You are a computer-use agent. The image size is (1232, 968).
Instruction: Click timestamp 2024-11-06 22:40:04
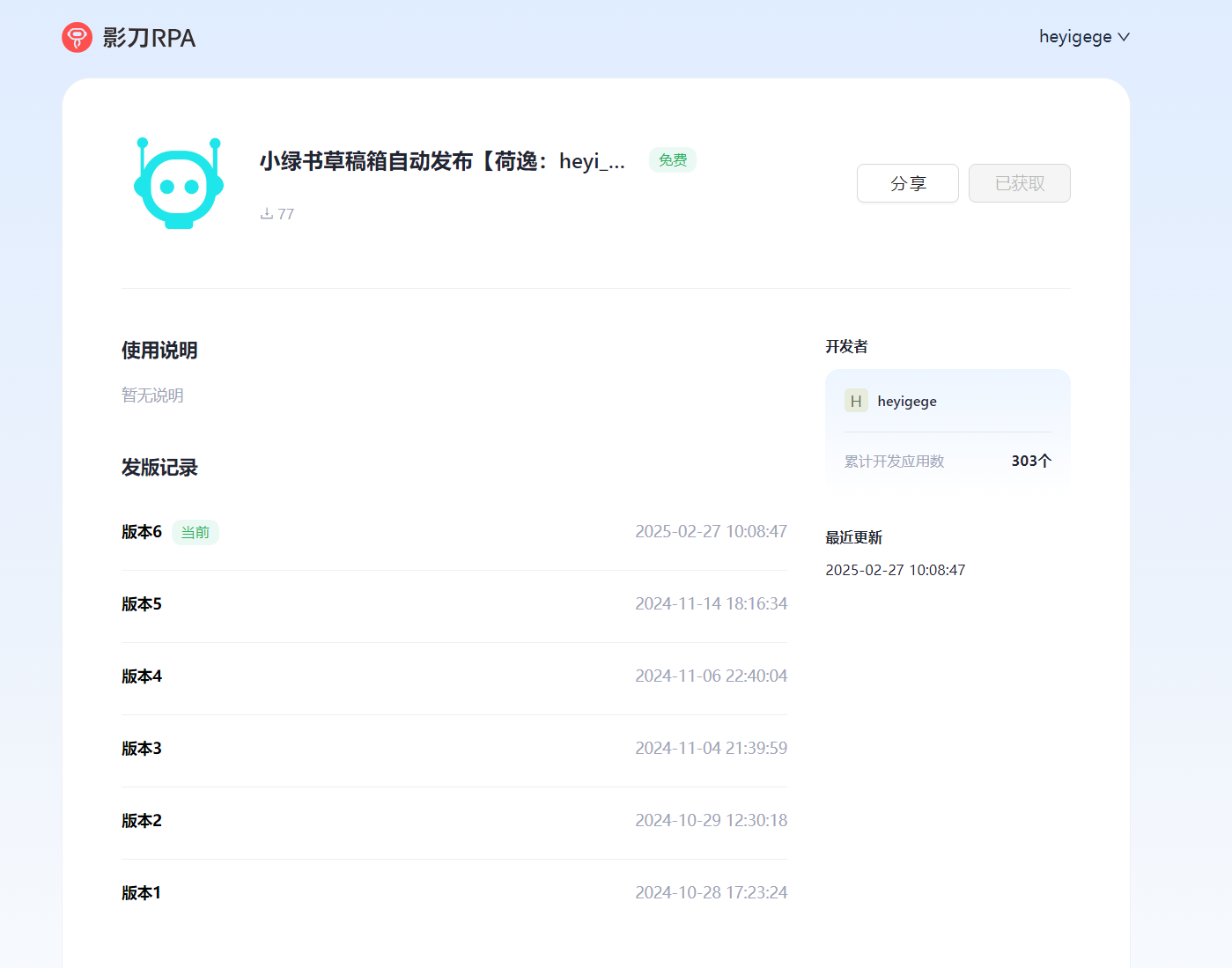(712, 676)
